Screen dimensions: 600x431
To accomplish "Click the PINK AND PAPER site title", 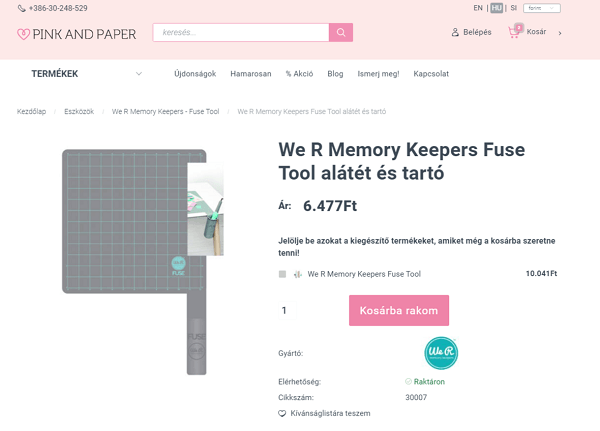I will coord(84,34).
